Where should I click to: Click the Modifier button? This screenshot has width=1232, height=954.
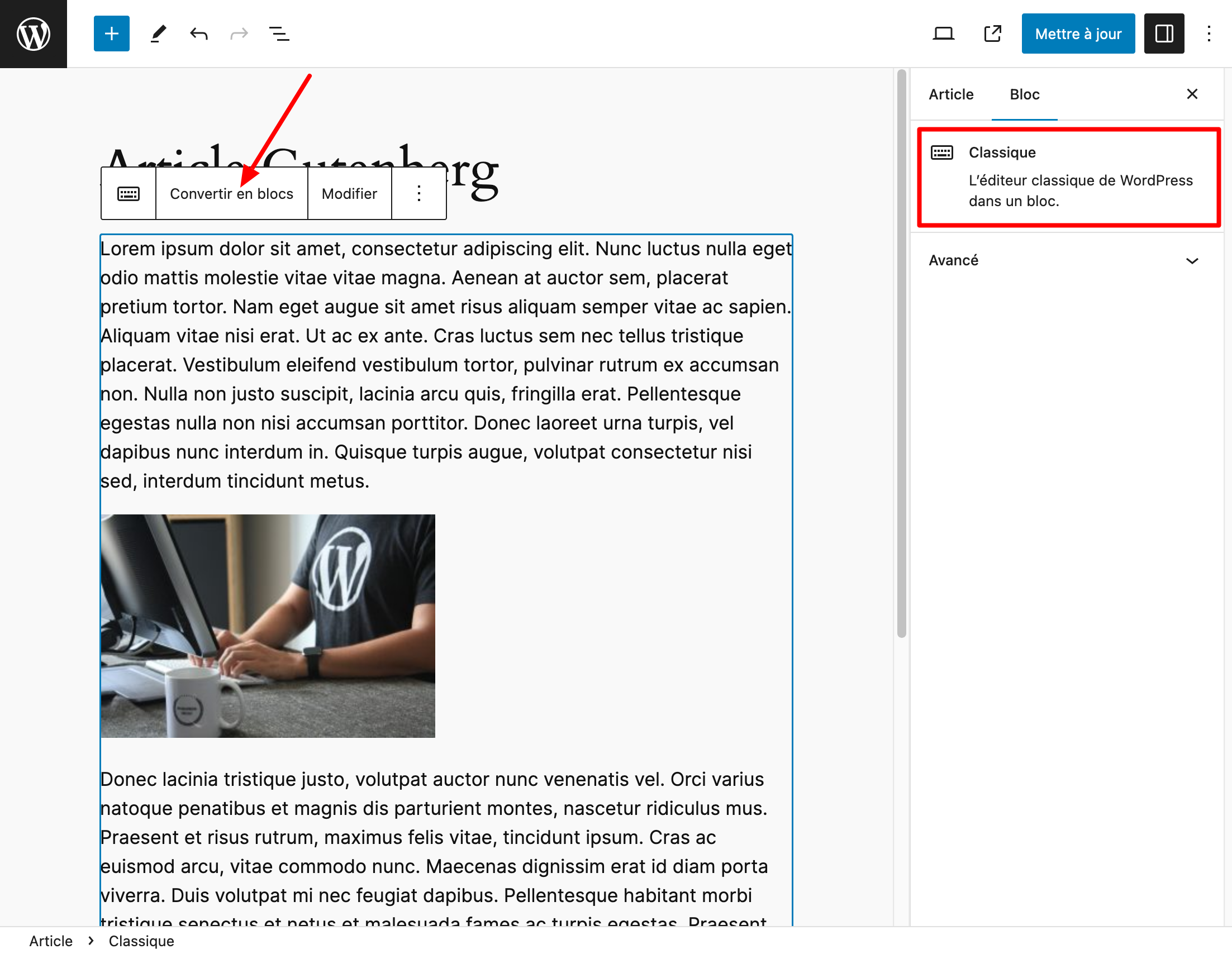[349, 193]
